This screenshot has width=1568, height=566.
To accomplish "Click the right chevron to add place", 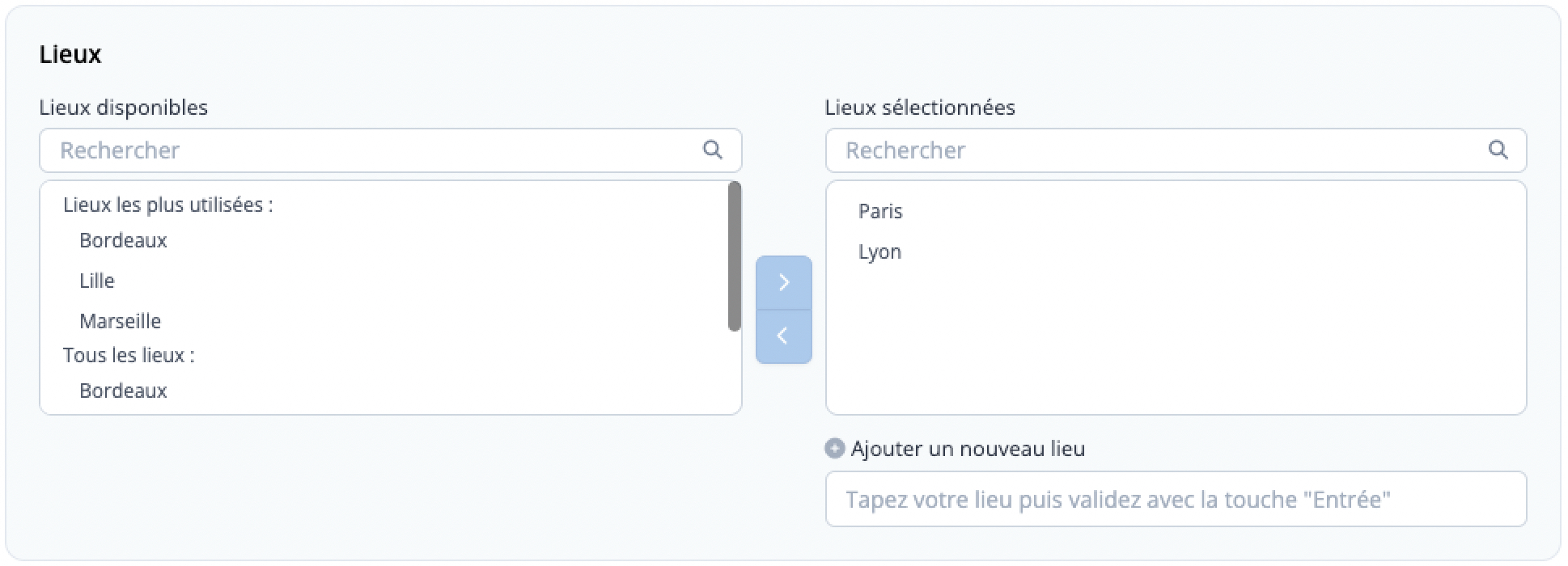I will 783,282.
